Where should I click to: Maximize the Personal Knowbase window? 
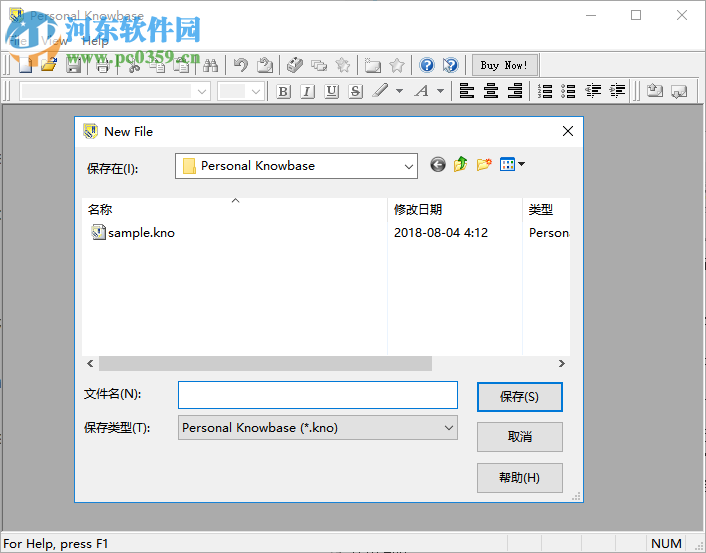636,15
